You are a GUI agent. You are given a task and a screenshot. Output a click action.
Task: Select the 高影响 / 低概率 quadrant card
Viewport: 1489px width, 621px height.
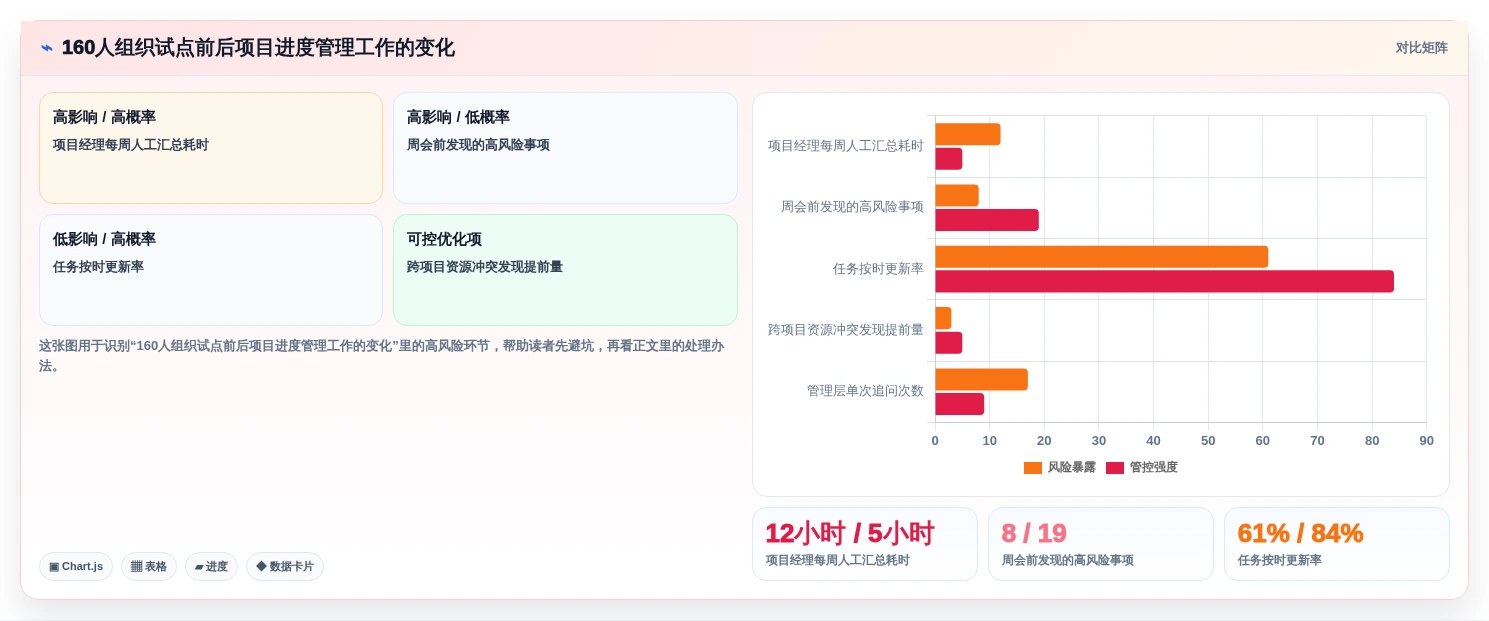click(565, 148)
